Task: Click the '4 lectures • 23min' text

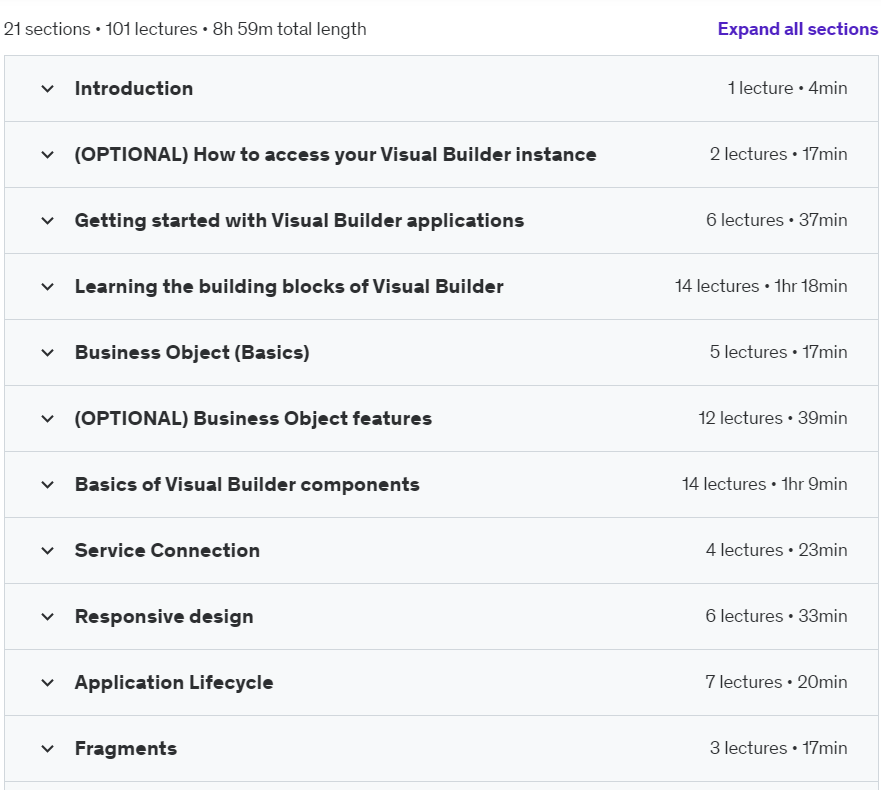Action: coord(776,550)
